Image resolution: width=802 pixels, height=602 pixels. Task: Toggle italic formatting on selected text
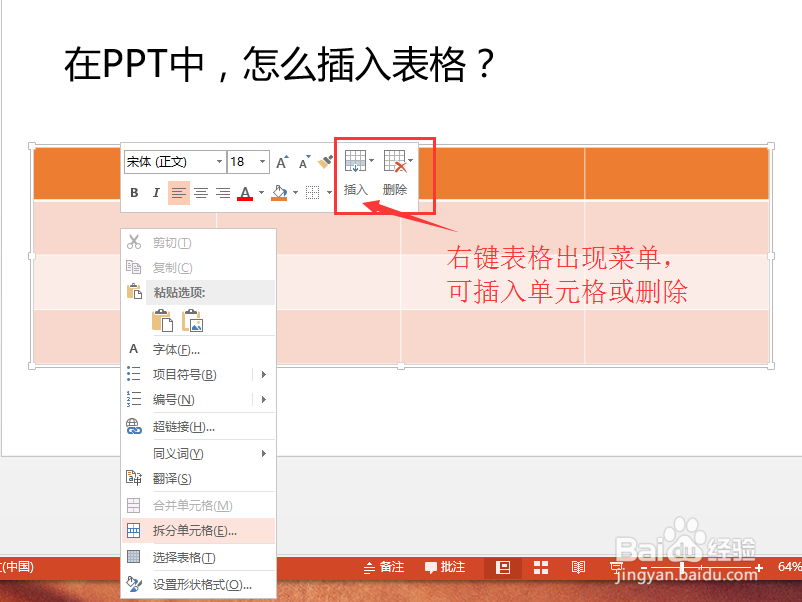tap(157, 192)
